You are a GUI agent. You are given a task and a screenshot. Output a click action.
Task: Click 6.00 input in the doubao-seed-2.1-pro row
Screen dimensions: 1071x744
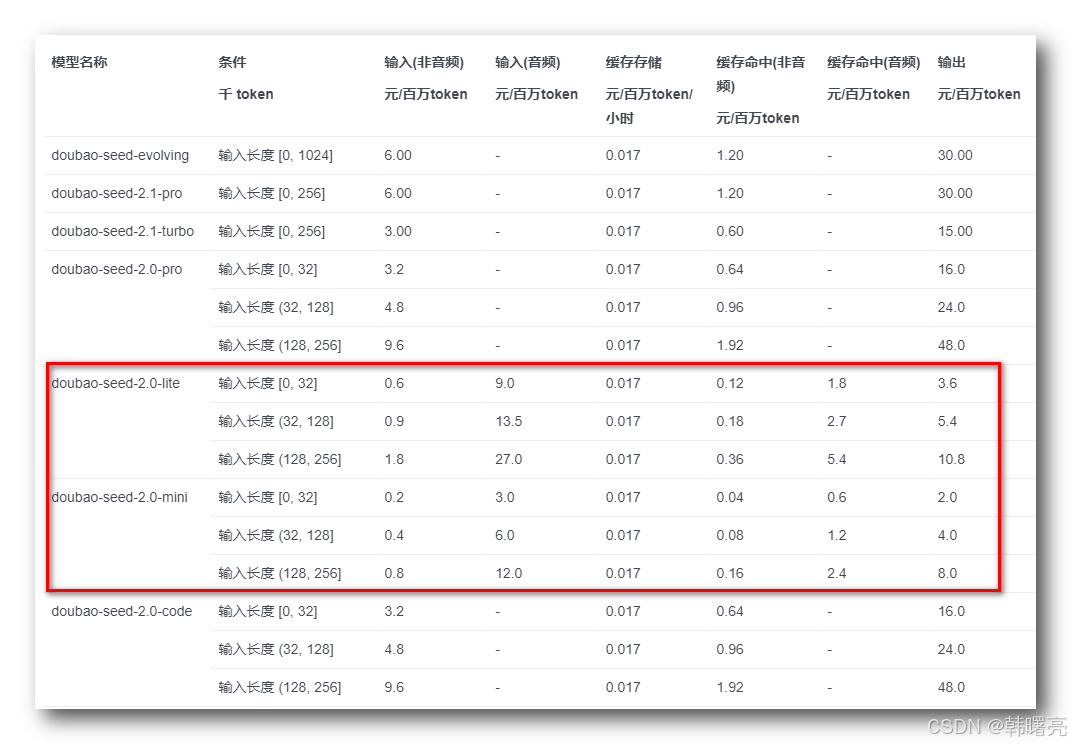coord(398,193)
